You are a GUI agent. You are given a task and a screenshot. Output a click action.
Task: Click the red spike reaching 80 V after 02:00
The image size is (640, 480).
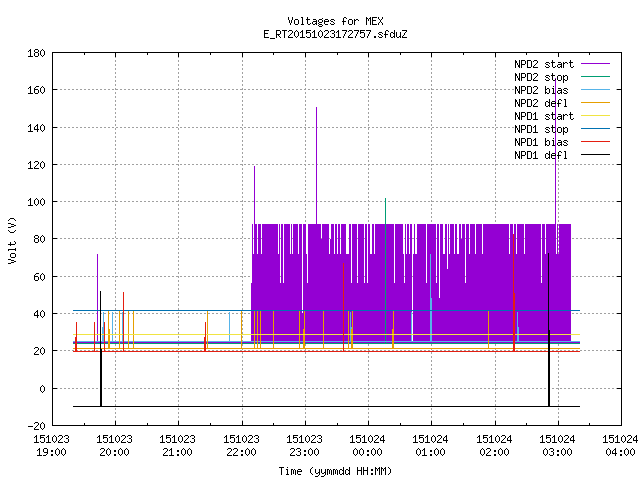pyautogui.click(x=513, y=292)
